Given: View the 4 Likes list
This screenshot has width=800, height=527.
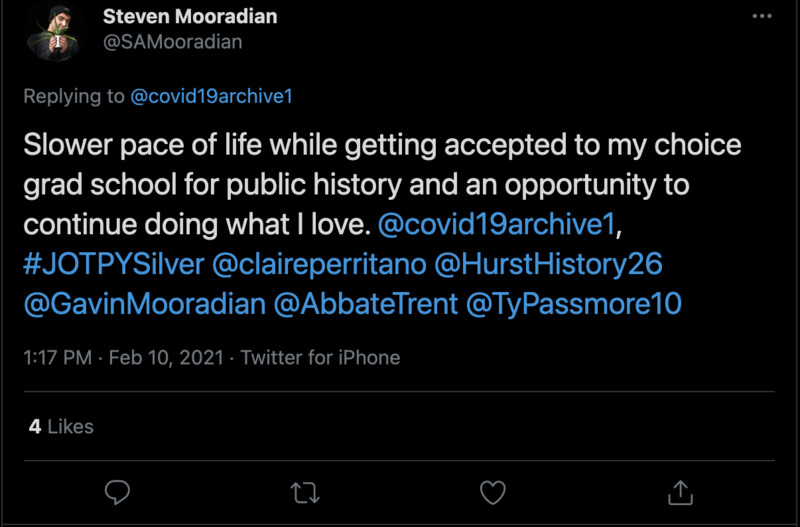Looking at the screenshot, I should click(x=60, y=426).
